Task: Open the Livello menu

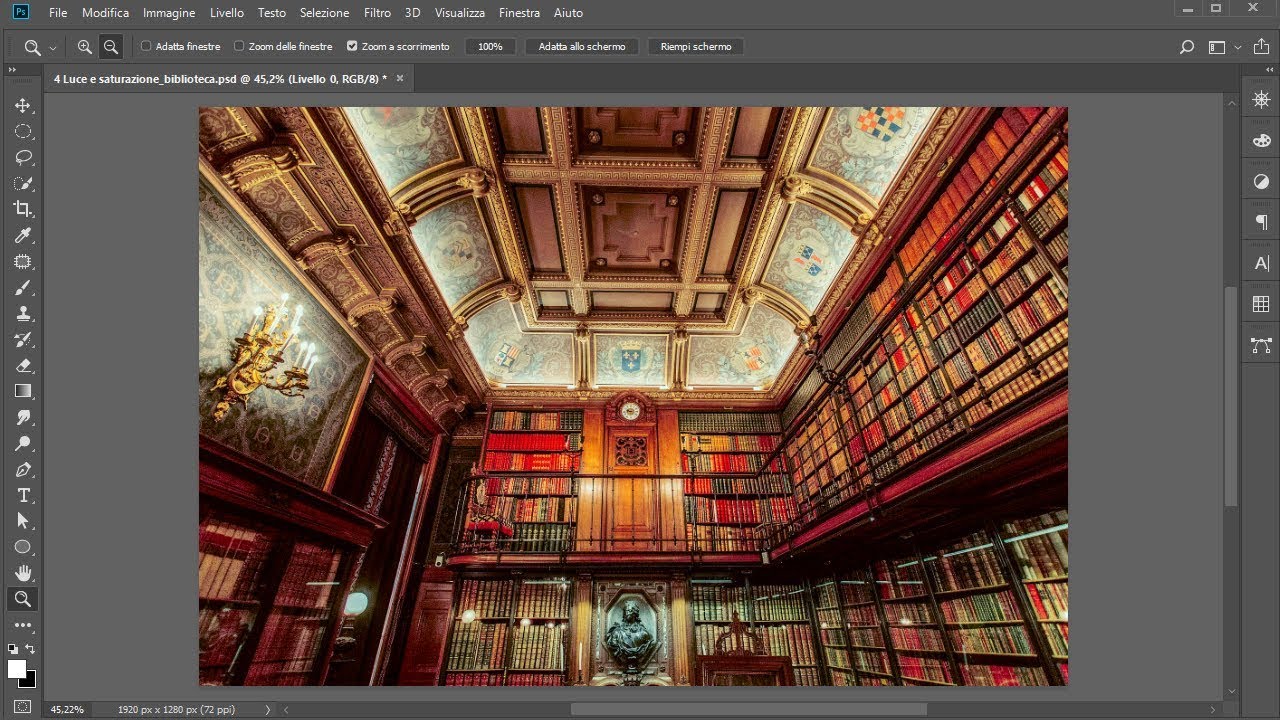Action: tap(227, 13)
